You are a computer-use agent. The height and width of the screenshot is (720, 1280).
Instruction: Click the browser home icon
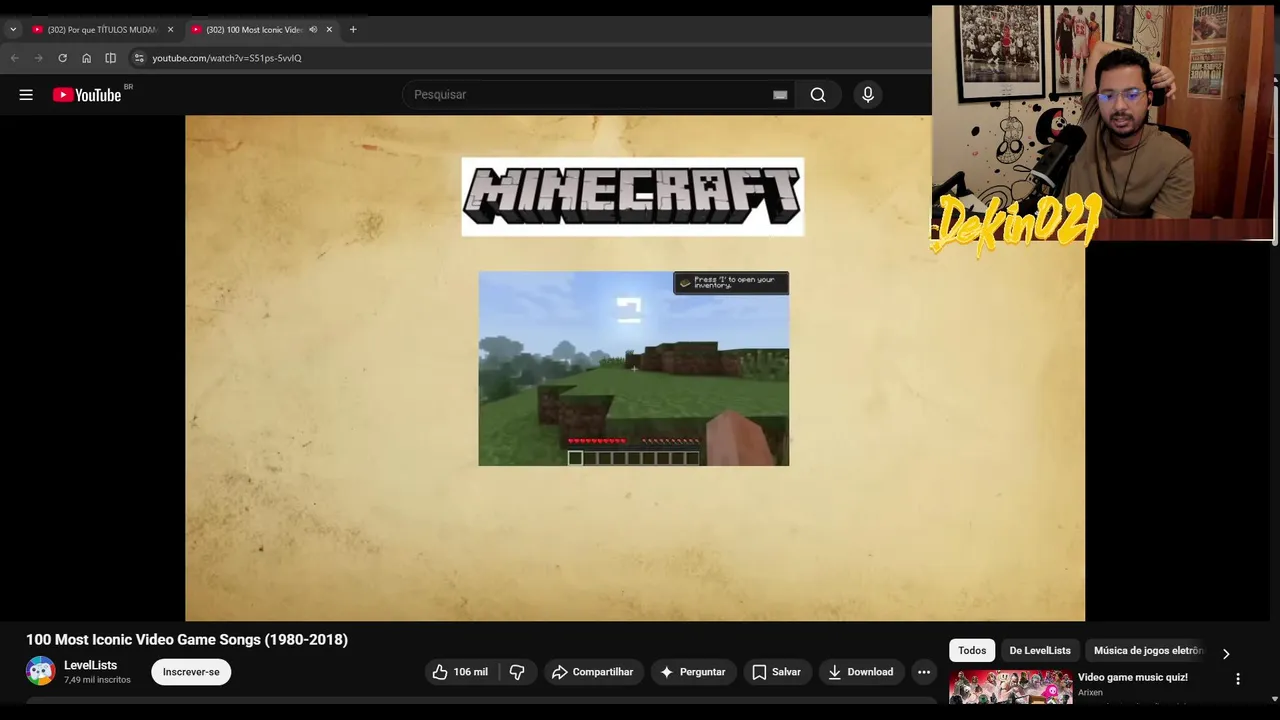(87, 58)
